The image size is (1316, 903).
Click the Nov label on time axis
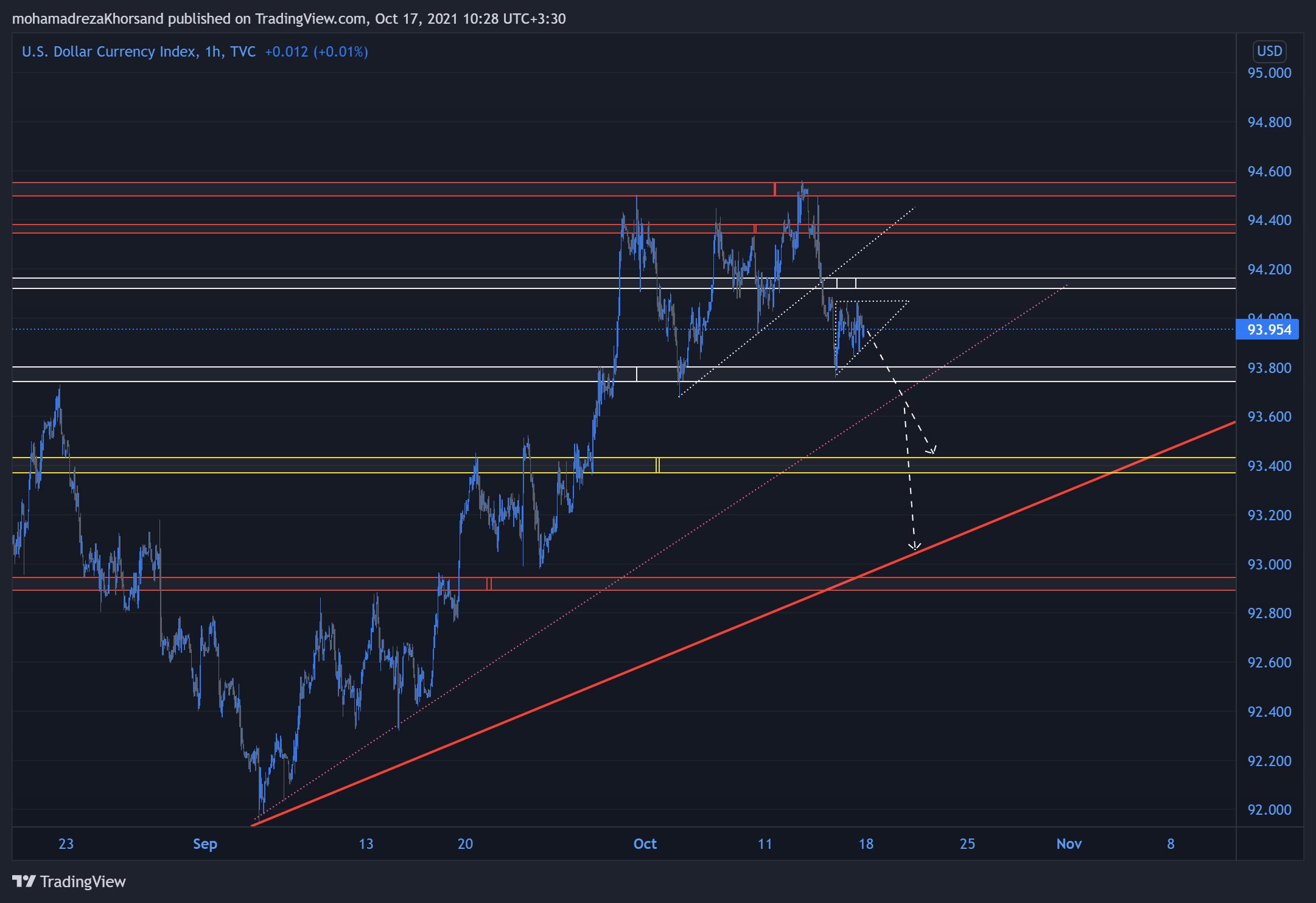click(1069, 844)
